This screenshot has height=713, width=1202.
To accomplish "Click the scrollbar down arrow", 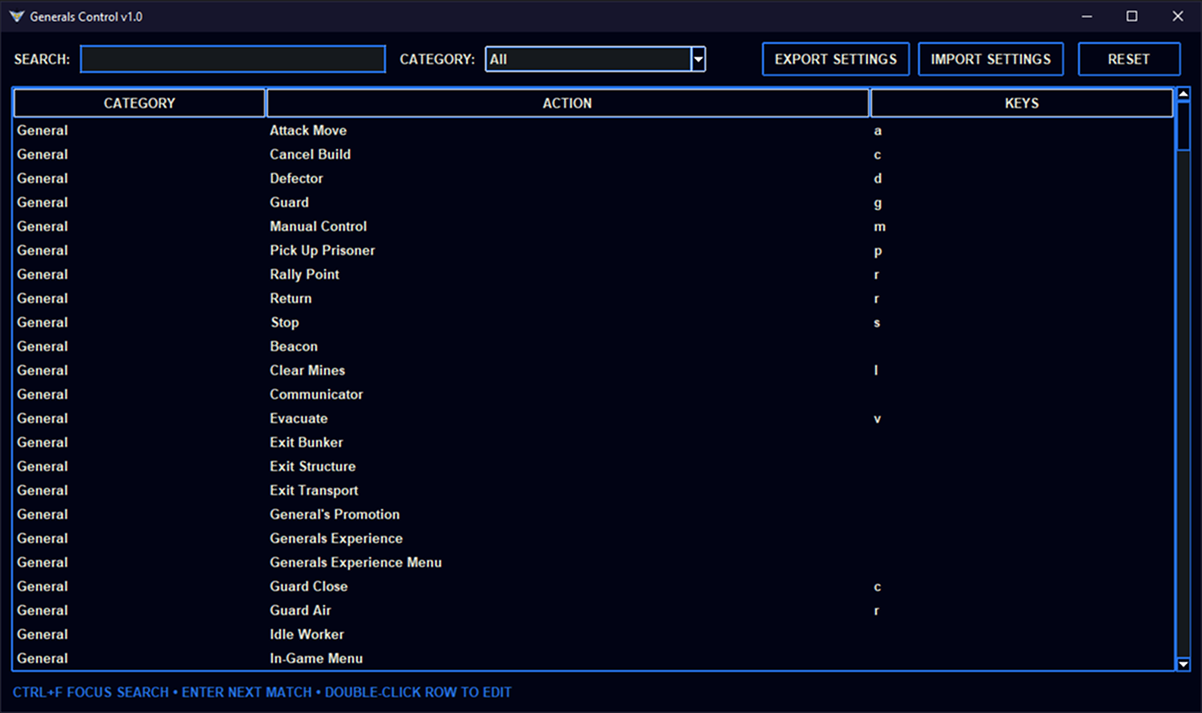I will (x=1183, y=664).
